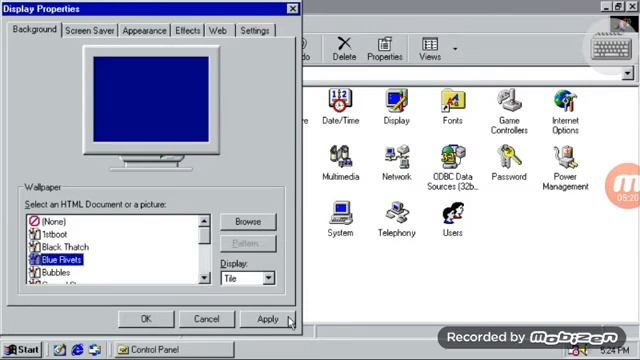Click the channels quick launch icon
The image size is (640, 360).
point(95,350)
